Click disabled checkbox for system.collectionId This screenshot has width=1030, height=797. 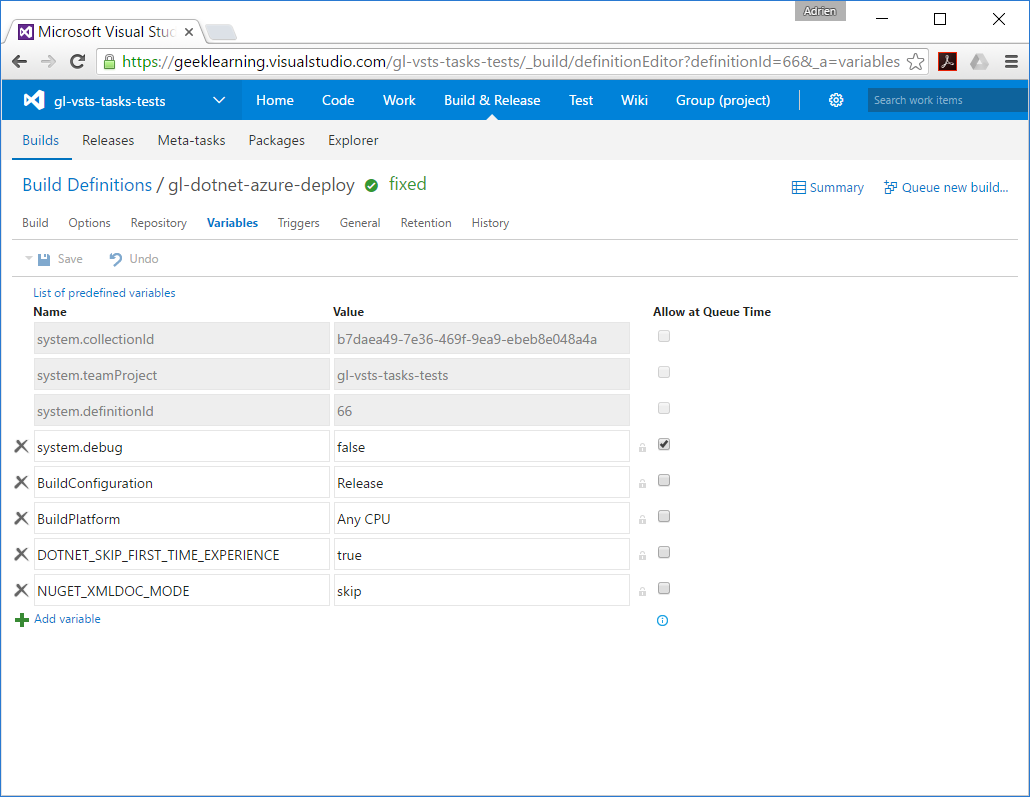pos(664,336)
